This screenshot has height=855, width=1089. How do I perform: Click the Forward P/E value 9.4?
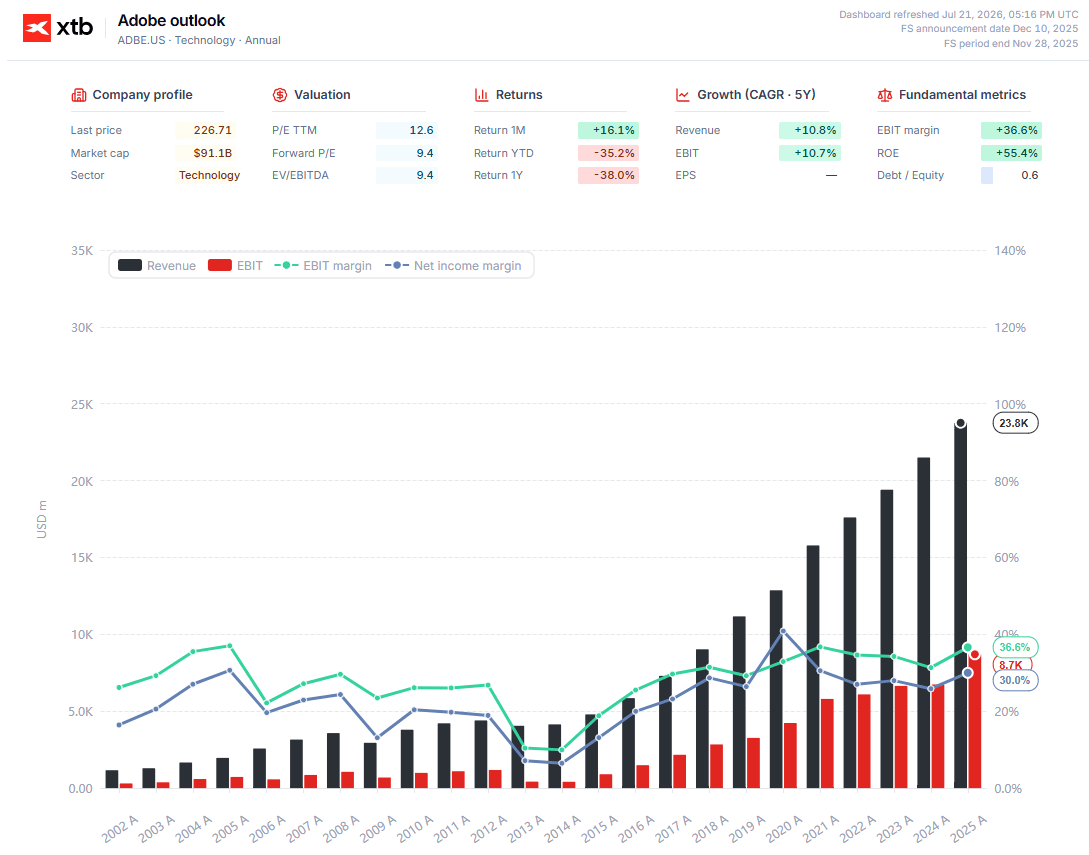[x=425, y=153]
